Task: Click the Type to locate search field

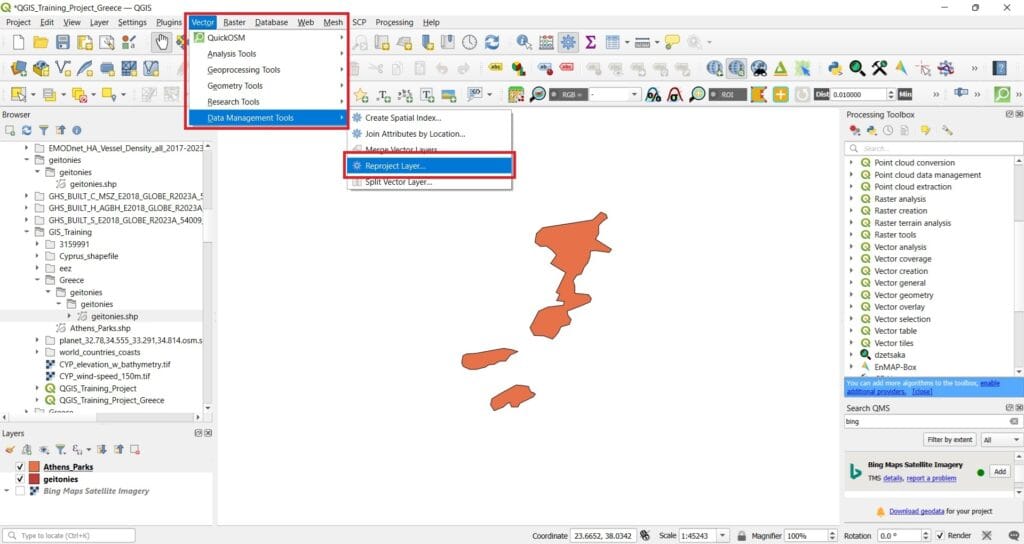Action: [x=69, y=536]
